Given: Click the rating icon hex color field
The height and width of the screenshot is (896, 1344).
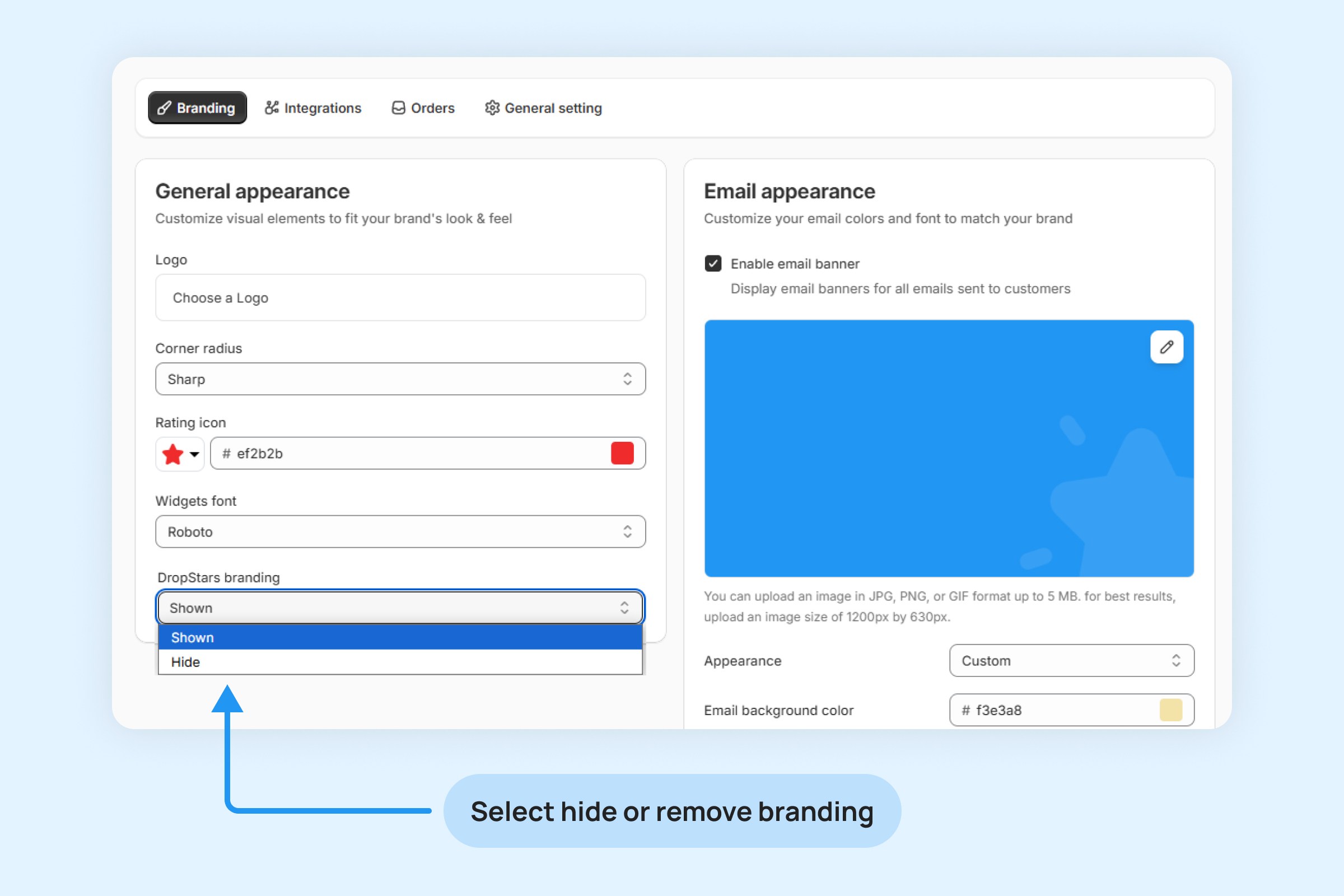Looking at the screenshot, I should (412, 454).
